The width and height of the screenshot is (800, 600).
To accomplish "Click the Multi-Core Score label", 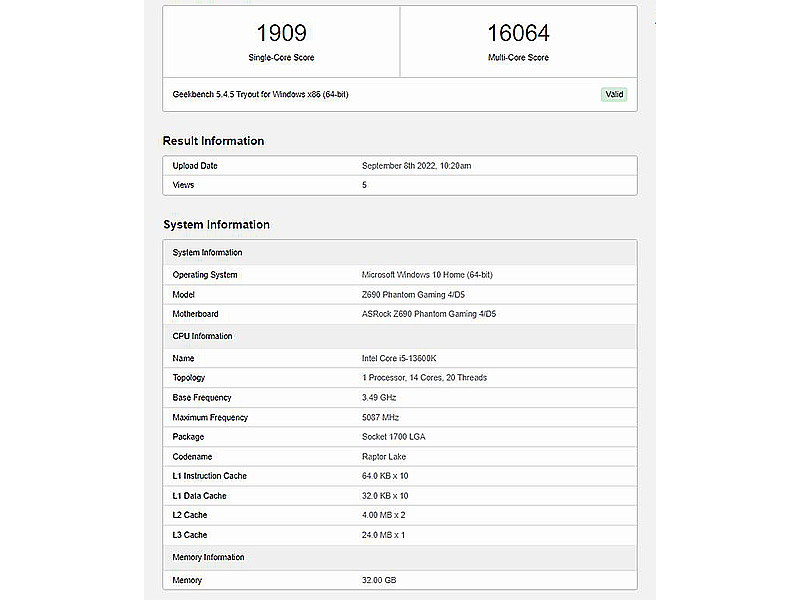I will (518, 58).
